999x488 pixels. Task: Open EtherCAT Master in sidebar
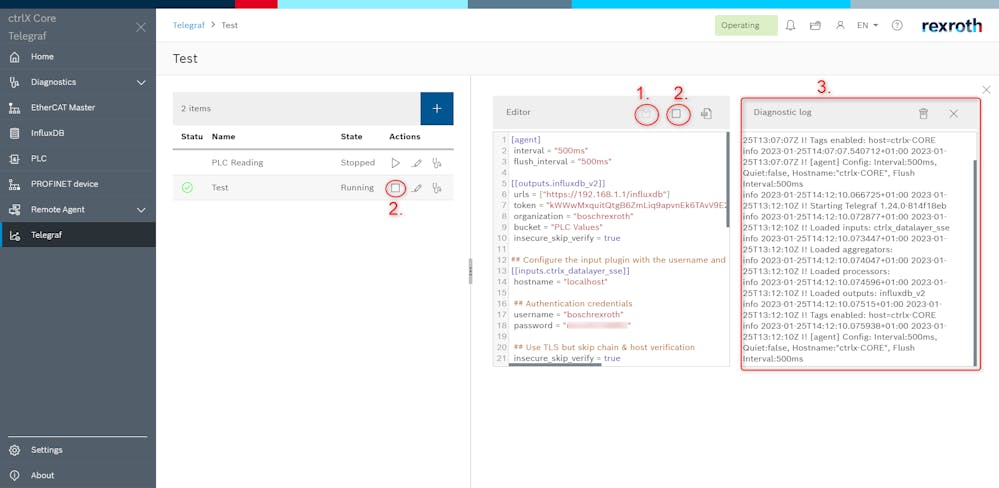[78, 108]
